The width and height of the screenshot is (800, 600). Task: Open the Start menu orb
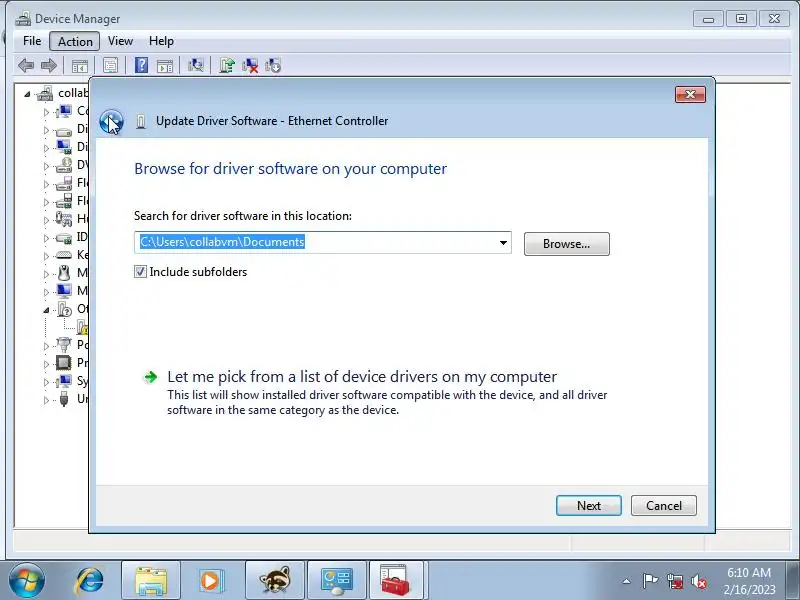point(27,580)
